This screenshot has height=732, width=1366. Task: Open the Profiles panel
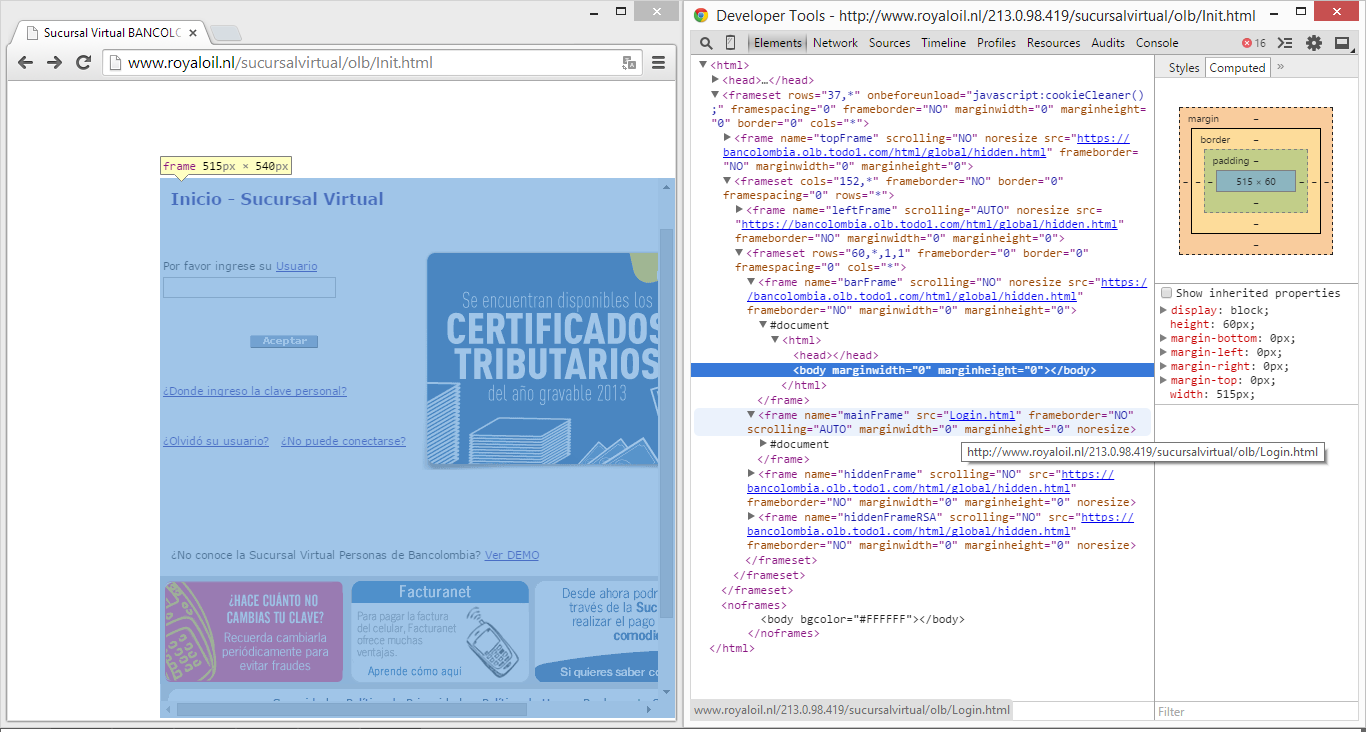pyautogui.click(x=996, y=43)
